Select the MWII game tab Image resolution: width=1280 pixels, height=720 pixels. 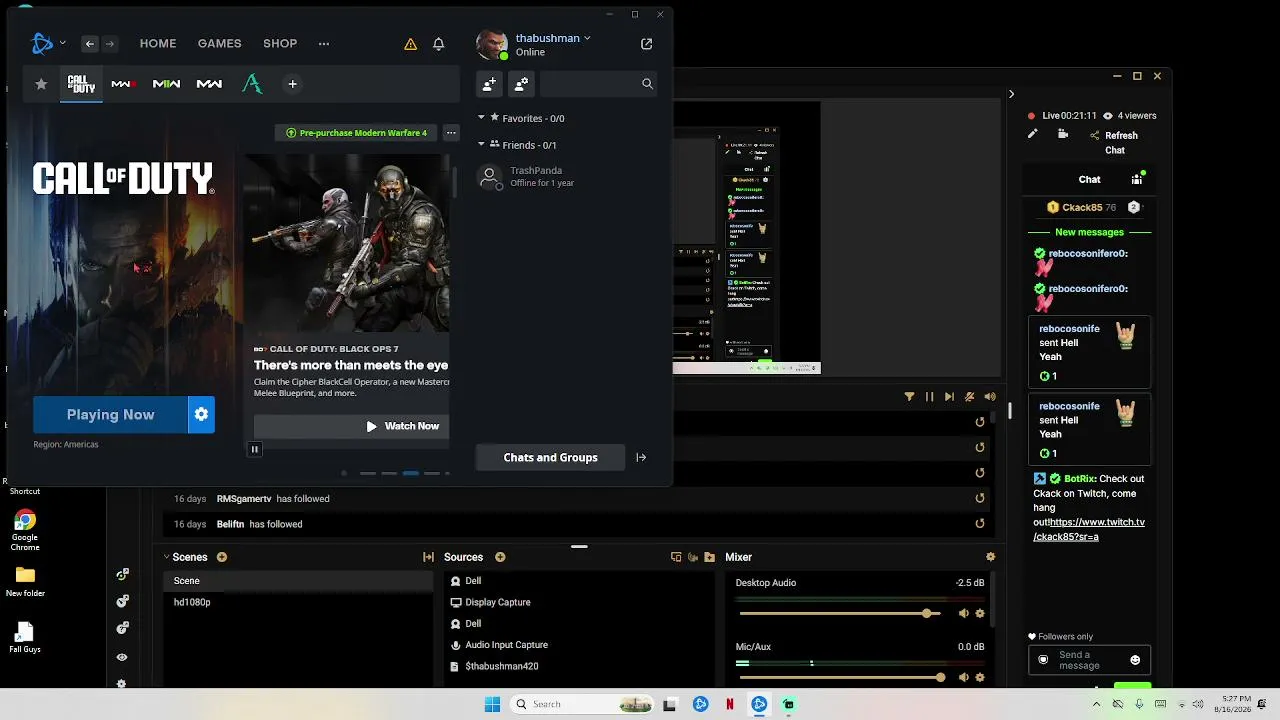coord(167,84)
